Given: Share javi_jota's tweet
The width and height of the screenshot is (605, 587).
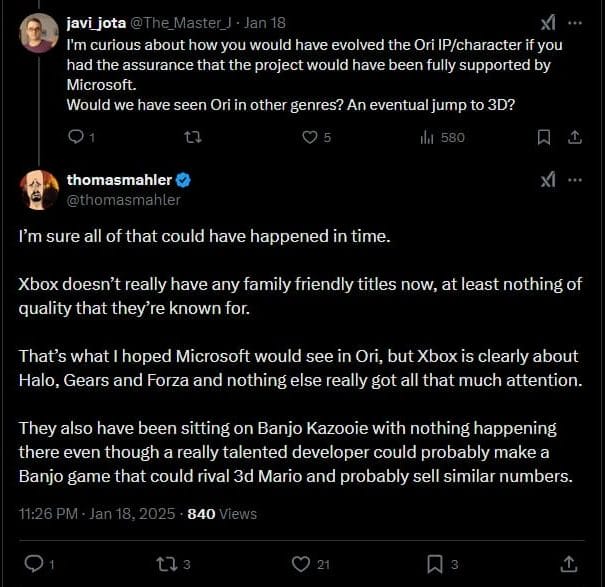Looking at the screenshot, I should point(574,136).
